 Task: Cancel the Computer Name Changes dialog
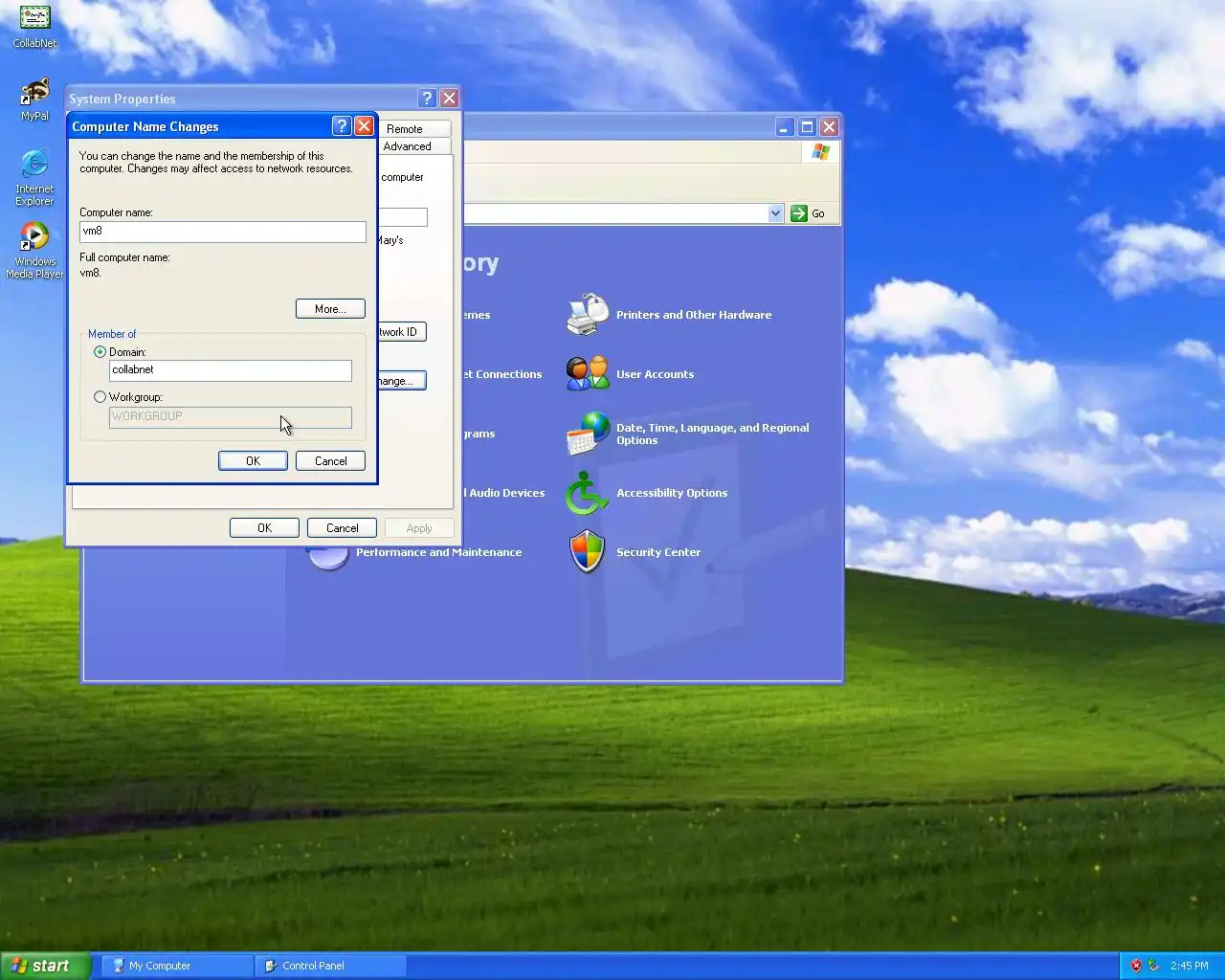(x=331, y=461)
